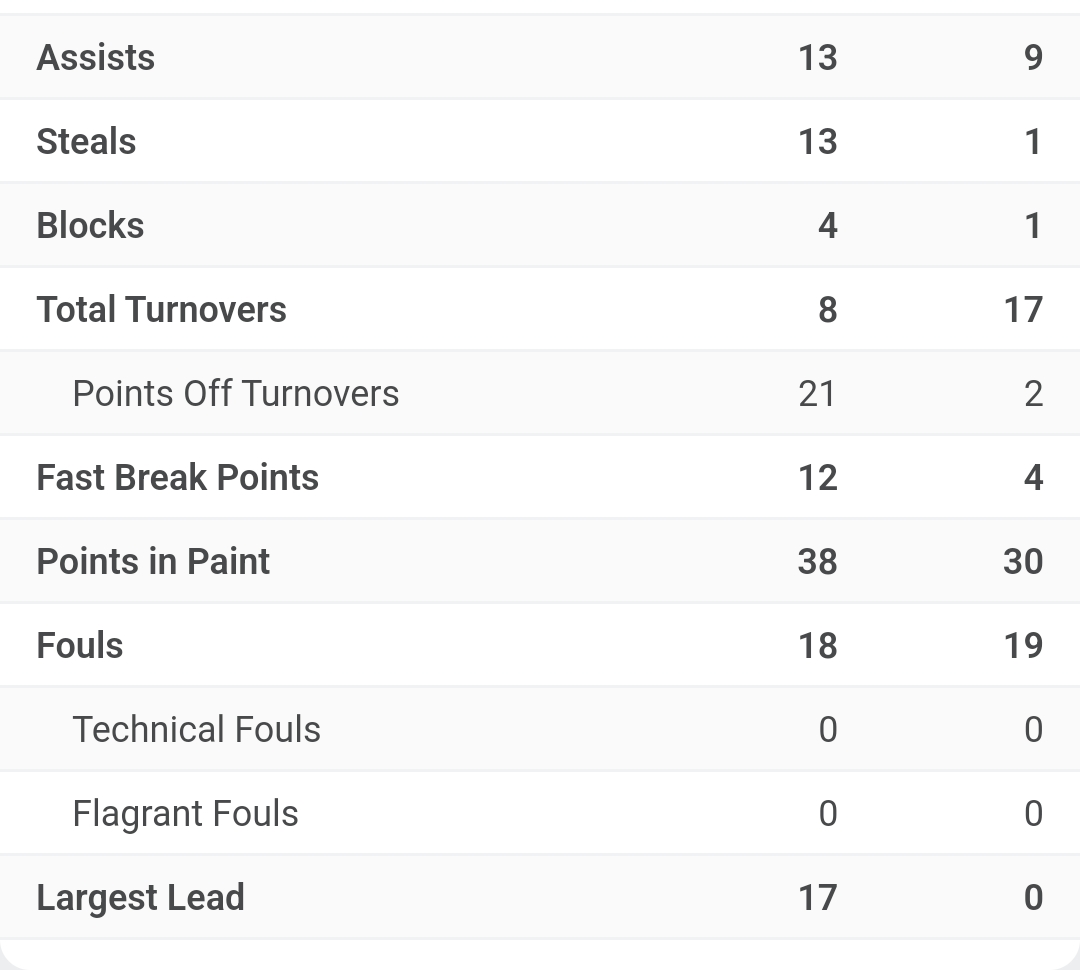Select the Blocks row label
The height and width of the screenshot is (970, 1080).
point(90,225)
